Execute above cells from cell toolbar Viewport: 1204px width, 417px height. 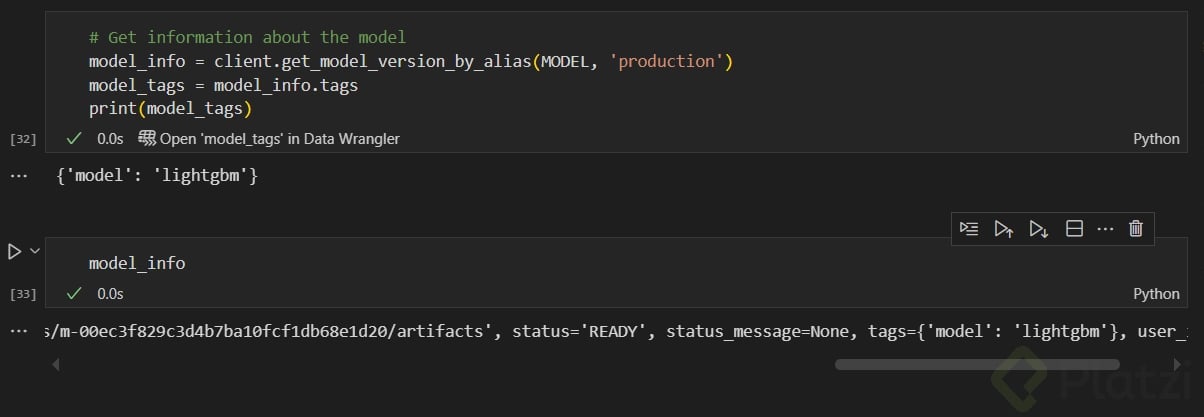pos(1004,229)
